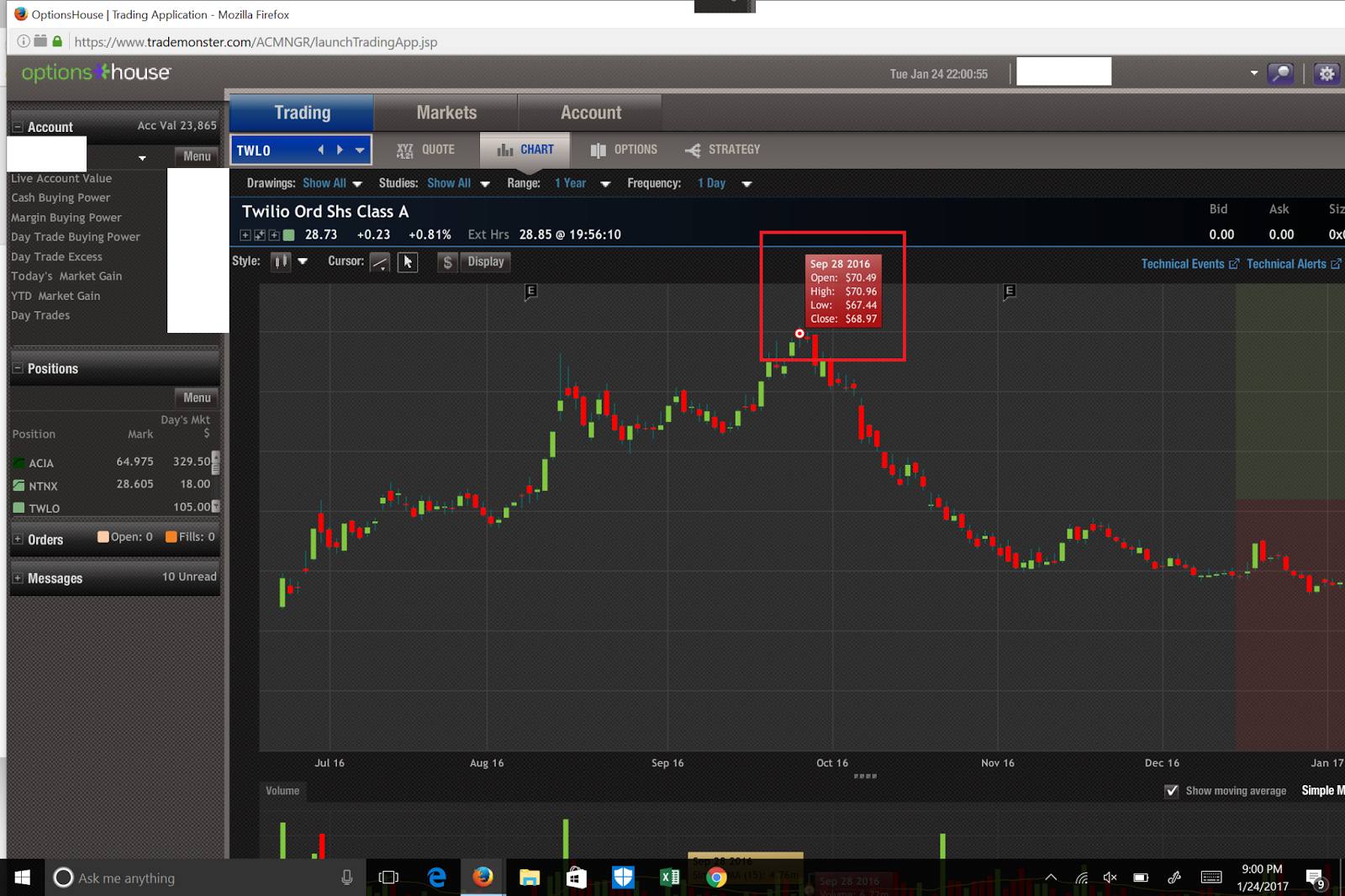
Task: Open the header dropdown arrow beside search
Action: [1254, 73]
